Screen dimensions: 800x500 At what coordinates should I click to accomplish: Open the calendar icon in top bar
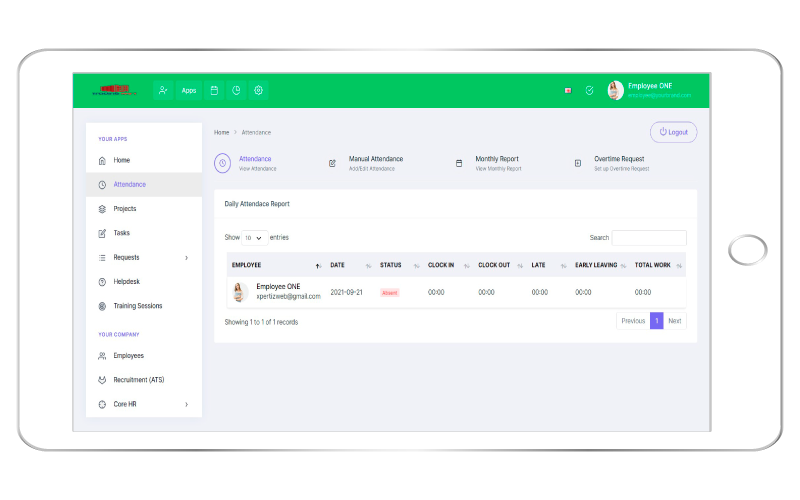coord(213,90)
